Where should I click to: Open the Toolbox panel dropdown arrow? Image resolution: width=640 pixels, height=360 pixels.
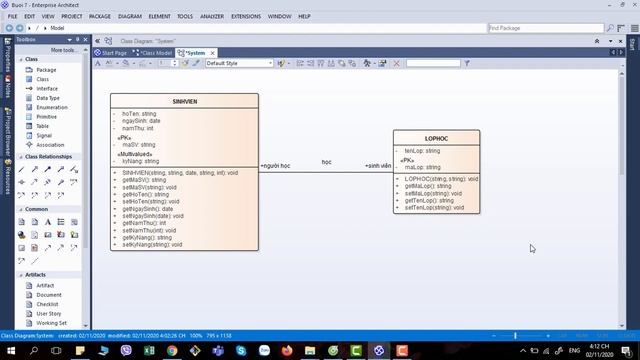pyautogui.click(x=69, y=40)
